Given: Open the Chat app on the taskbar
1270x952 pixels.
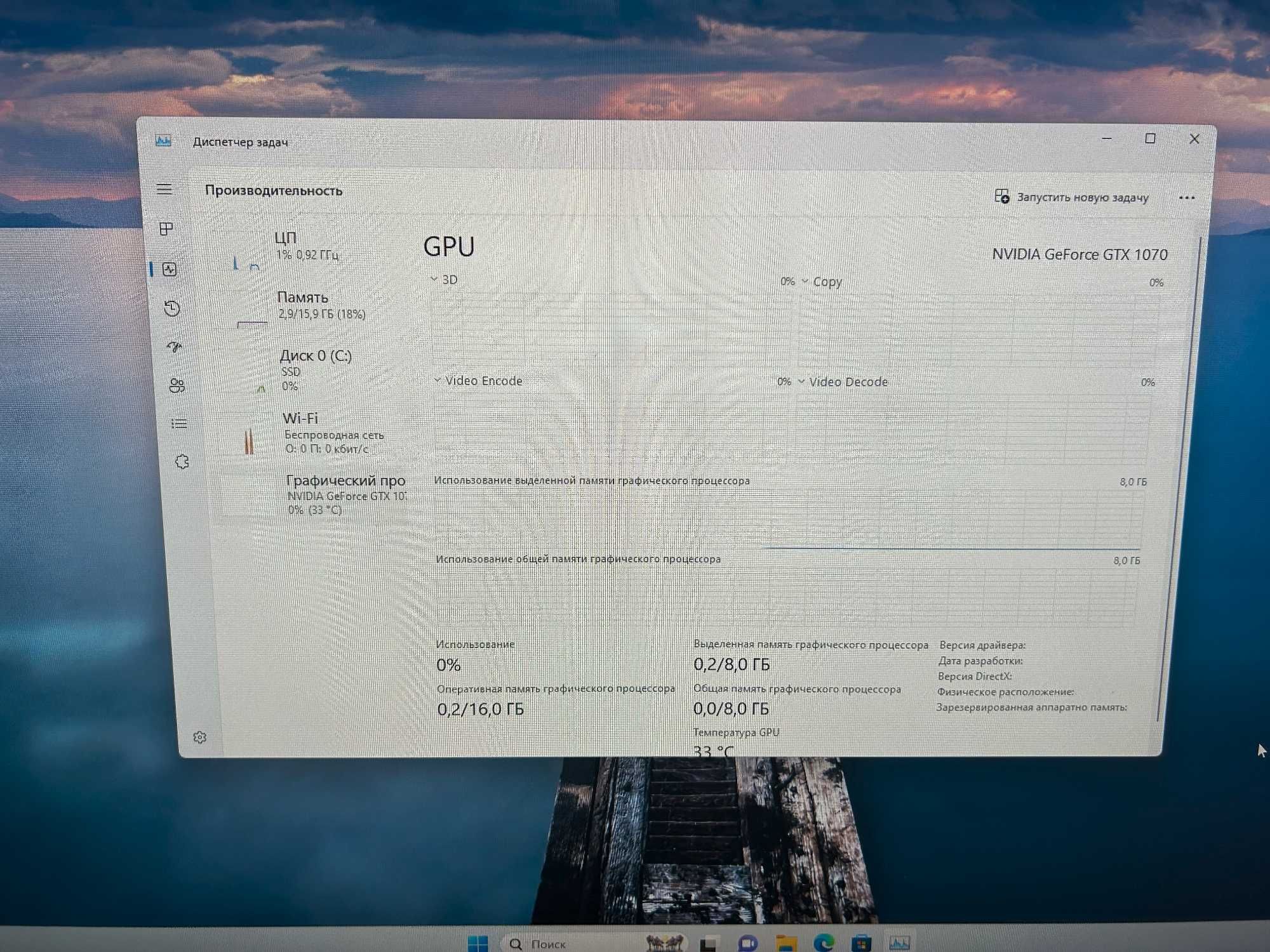Looking at the screenshot, I should [x=747, y=944].
